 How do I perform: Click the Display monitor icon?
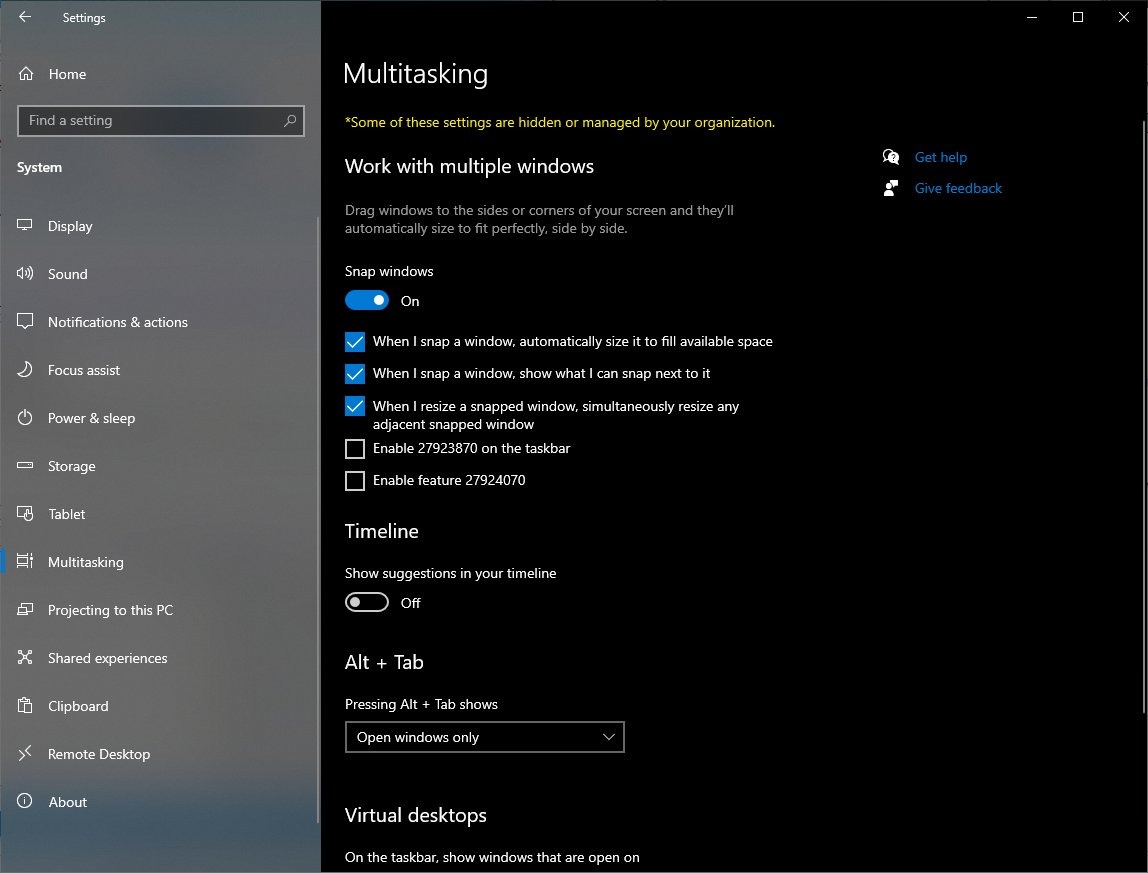coord(26,226)
